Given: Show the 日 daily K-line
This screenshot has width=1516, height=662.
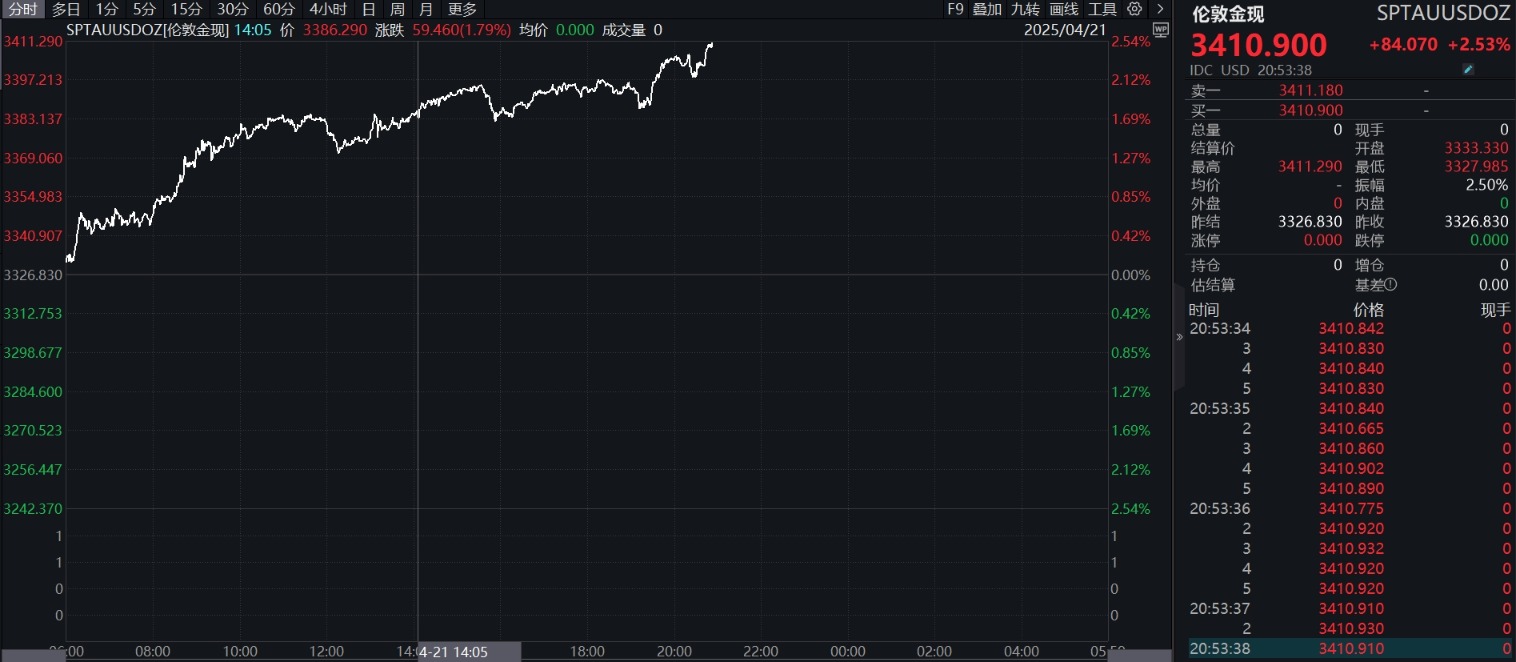Looking at the screenshot, I should [x=368, y=9].
